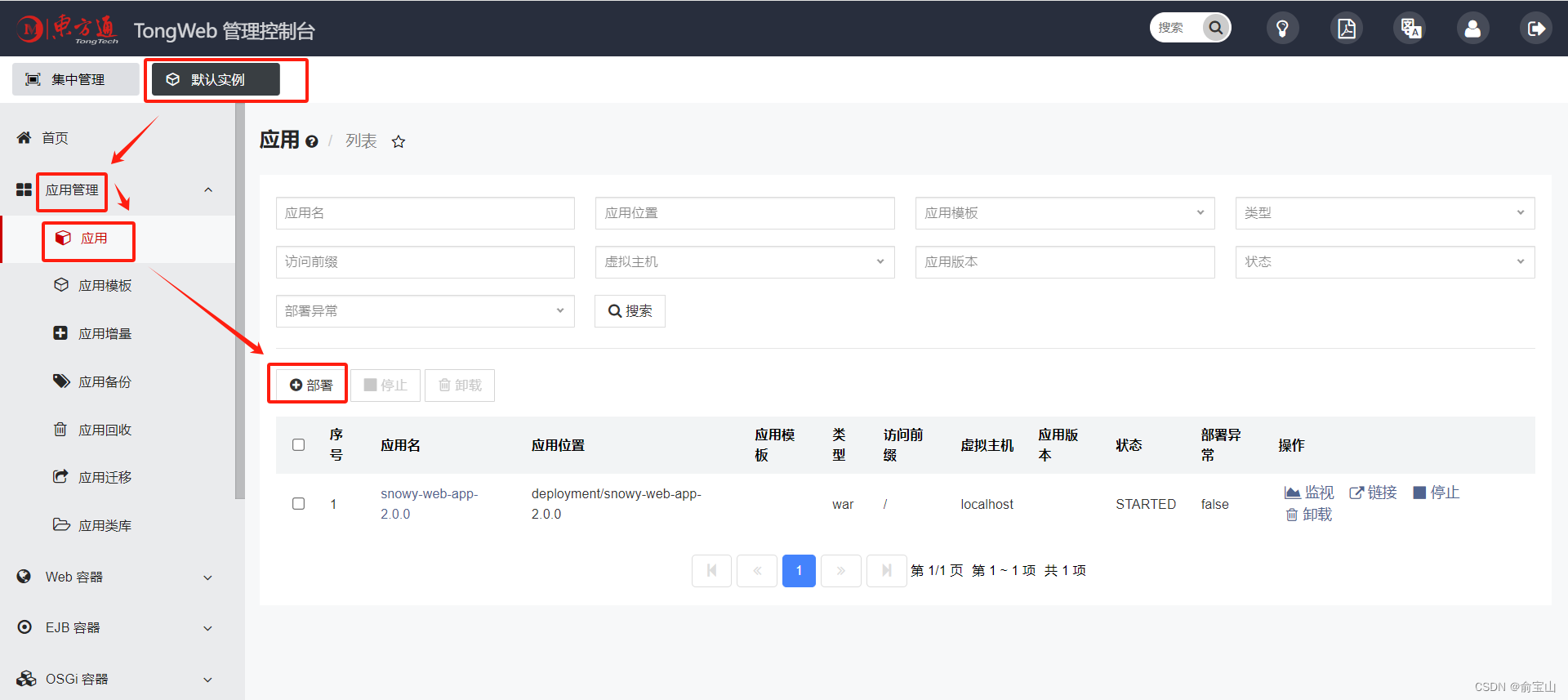This screenshot has width=1568, height=700.
Task: Open the snowy-web-app-2.0.0 application name
Action: tap(429, 504)
